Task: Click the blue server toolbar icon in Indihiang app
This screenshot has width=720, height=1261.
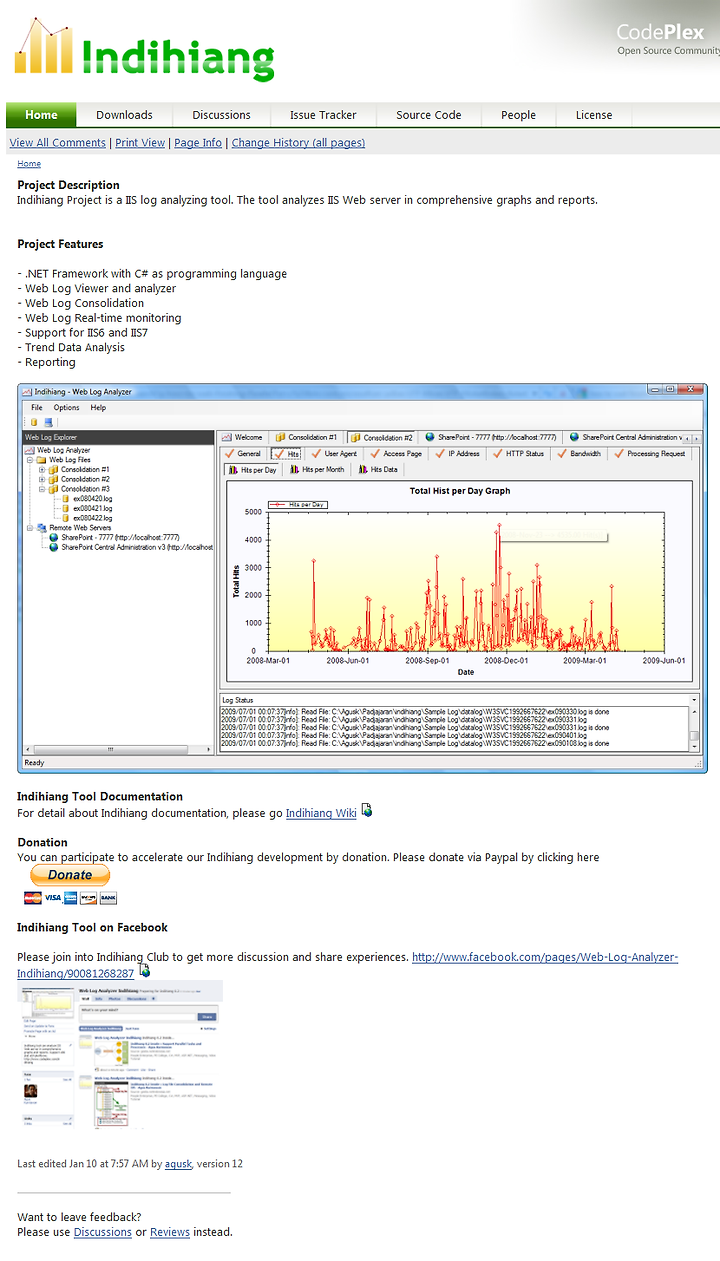Action: (x=48, y=422)
